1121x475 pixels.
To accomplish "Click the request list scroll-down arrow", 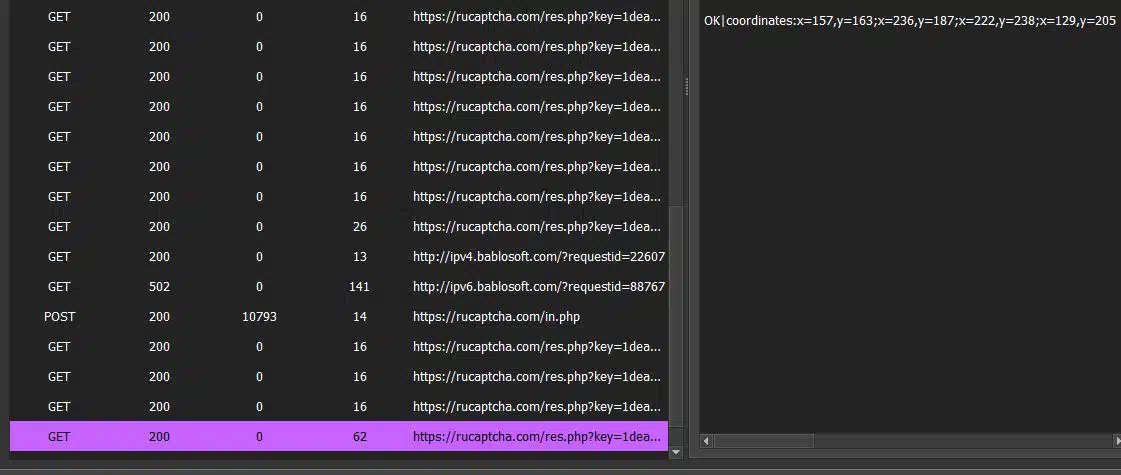I will pos(676,453).
